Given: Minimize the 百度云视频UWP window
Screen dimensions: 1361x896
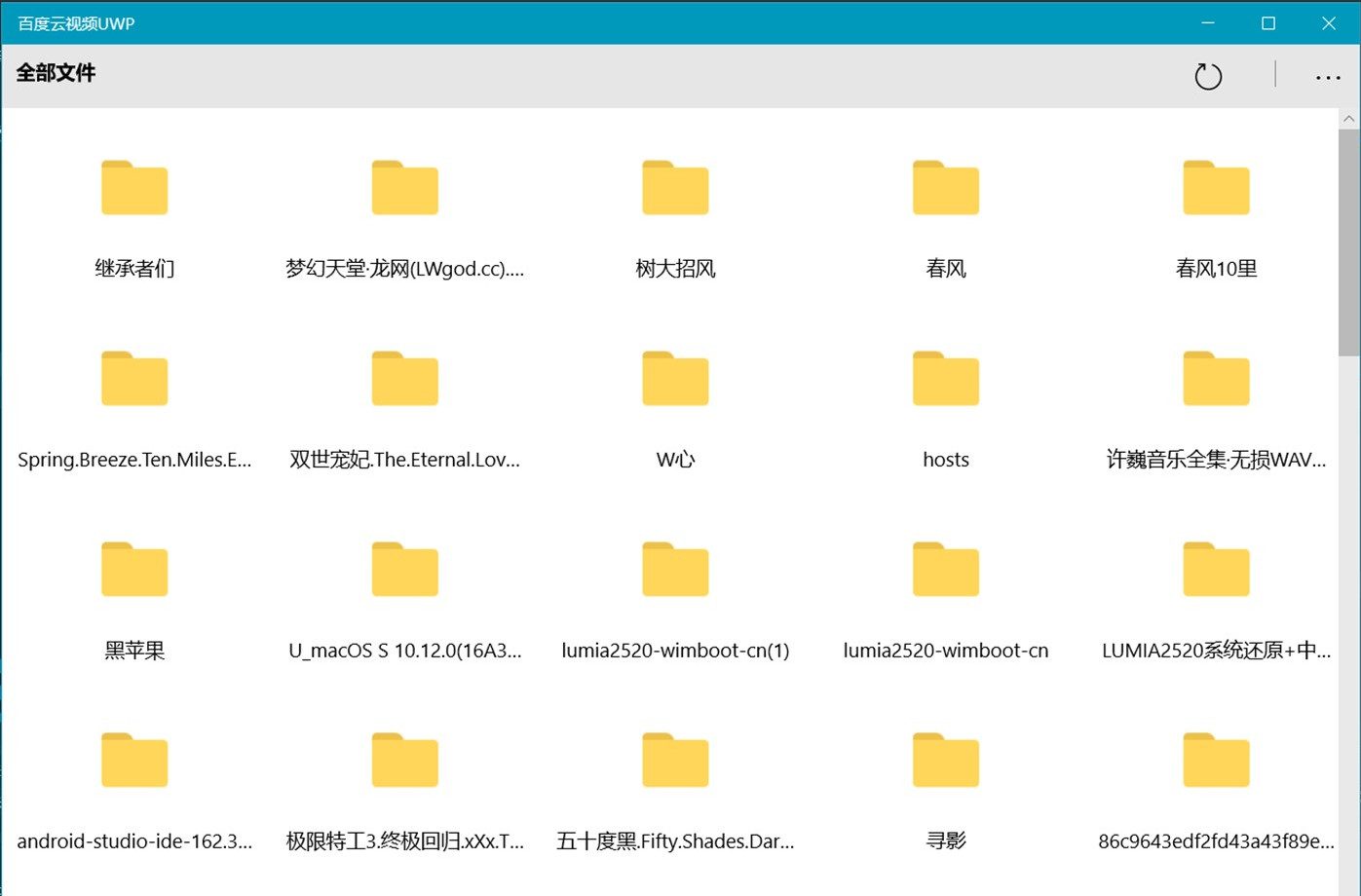Looking at the screenshot, I should [1208, 23].
